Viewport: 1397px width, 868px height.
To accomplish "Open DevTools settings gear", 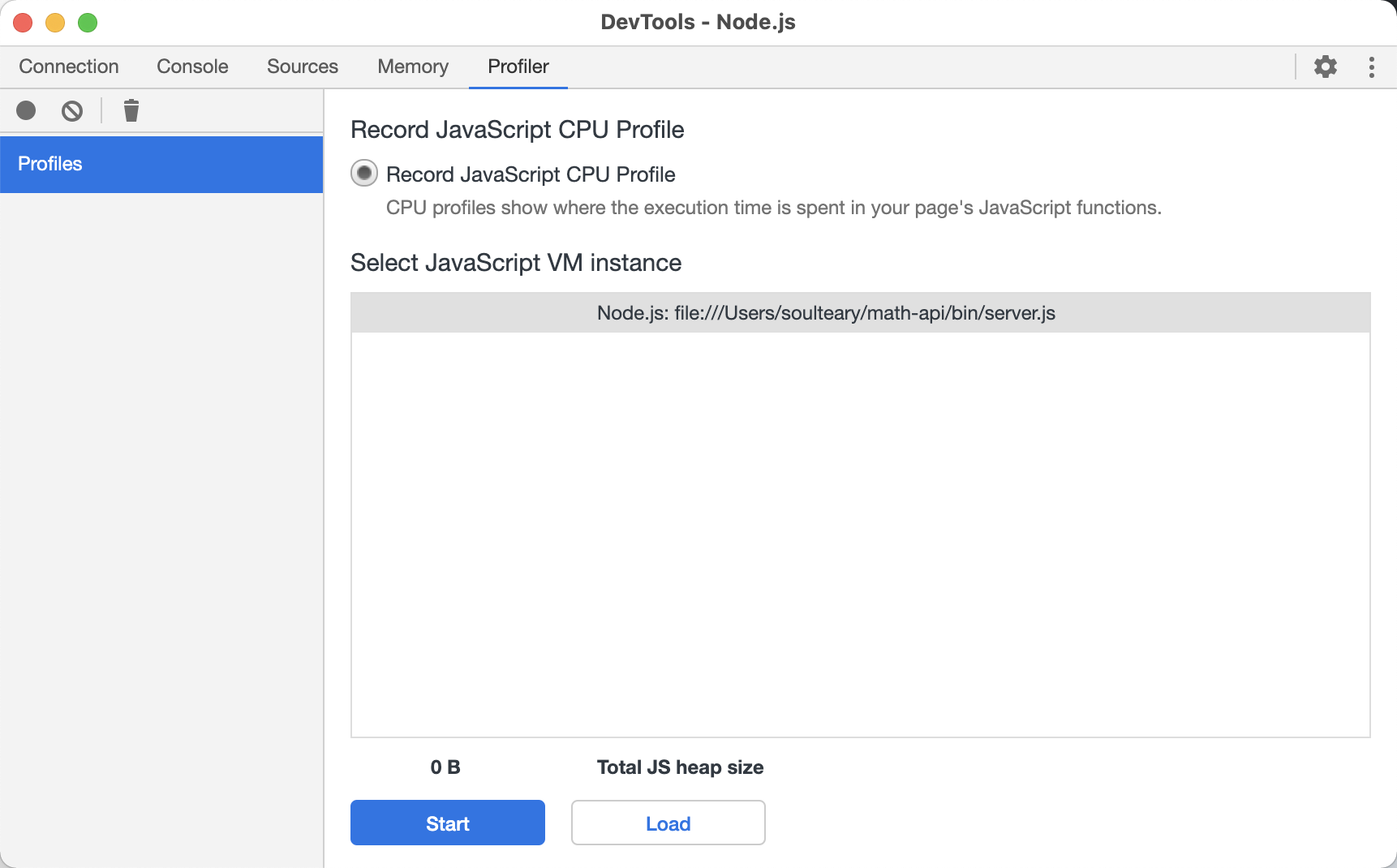I will click(1326, 67).
